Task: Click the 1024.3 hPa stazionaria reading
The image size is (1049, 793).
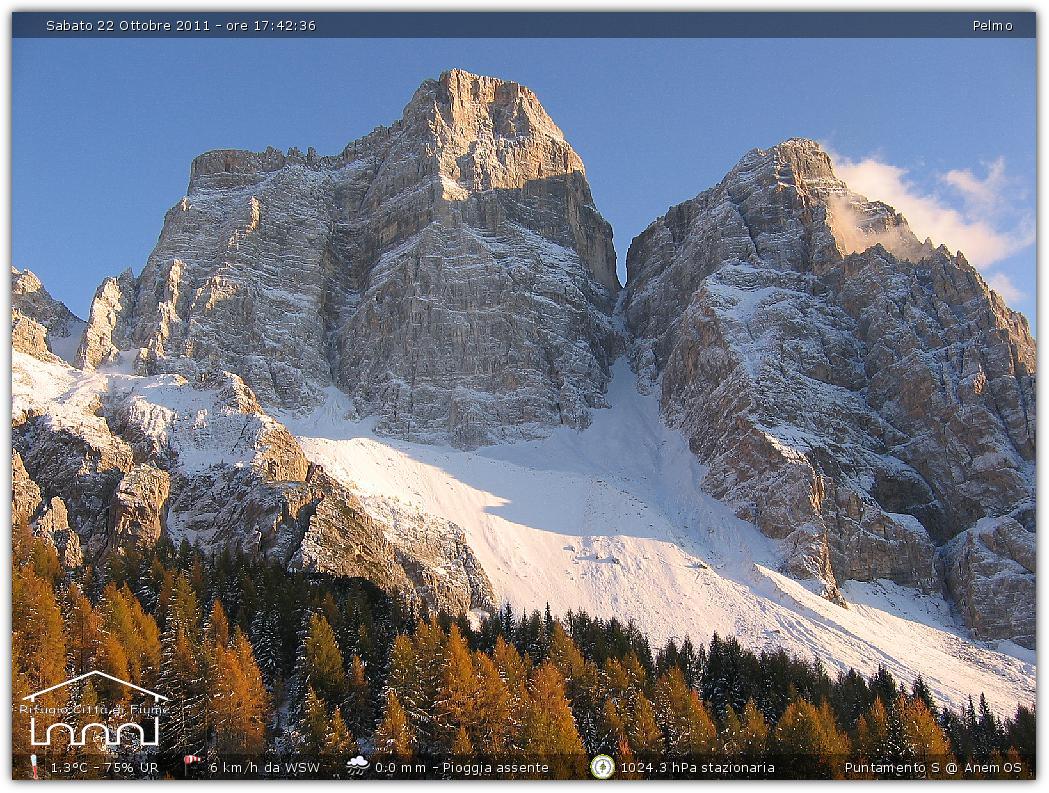Action: (697, 768)
